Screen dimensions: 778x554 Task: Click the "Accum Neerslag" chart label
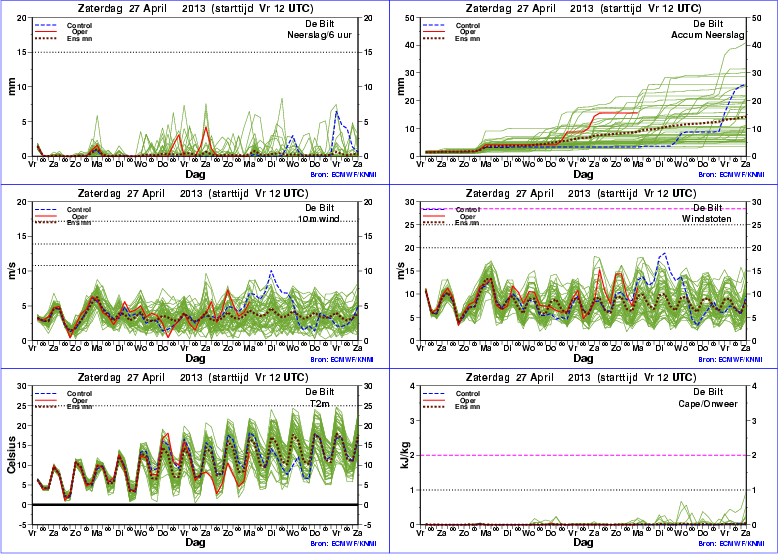pyautogui.click(x=708, y=35)
